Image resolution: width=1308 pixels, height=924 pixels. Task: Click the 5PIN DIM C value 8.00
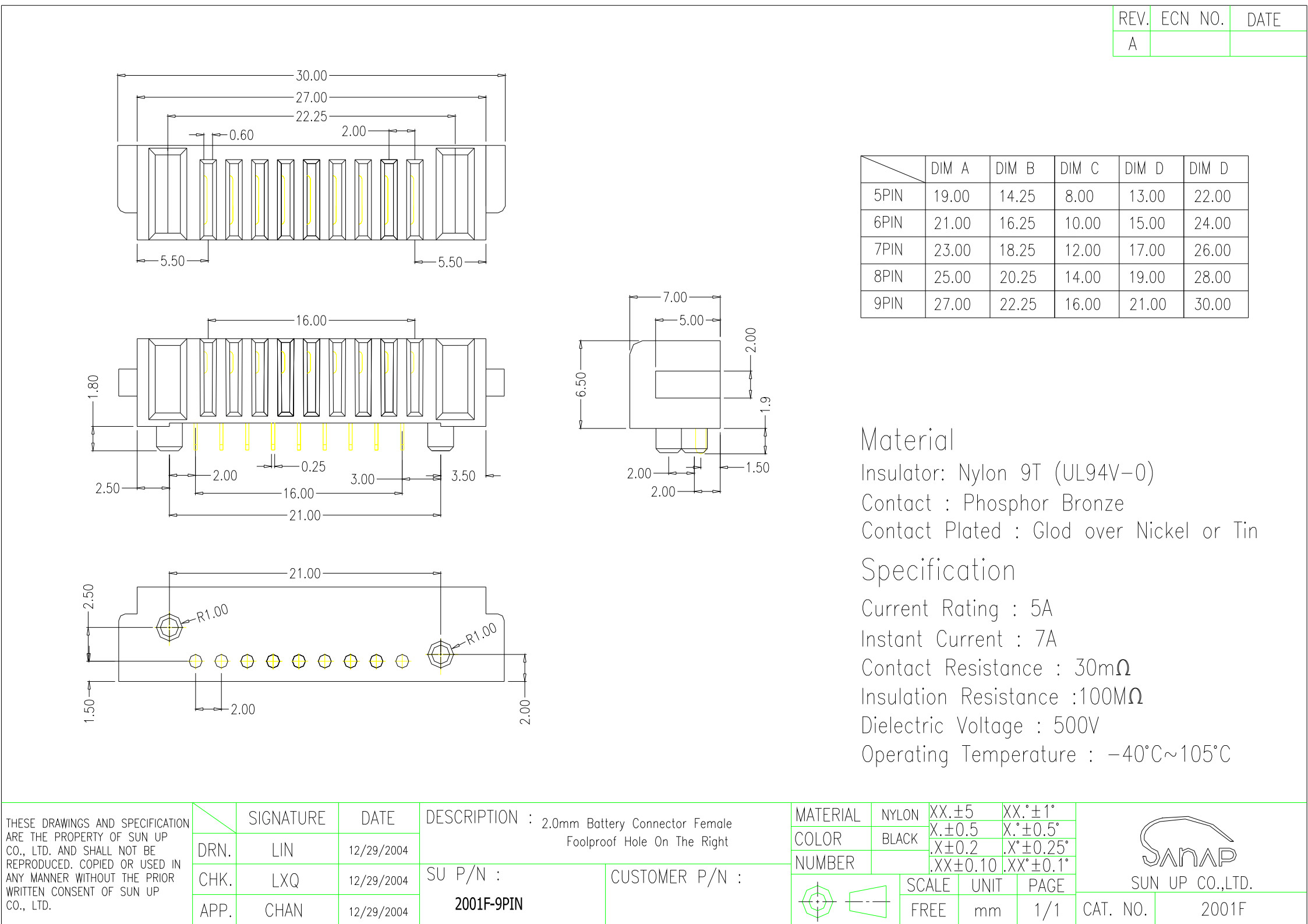1080,196
